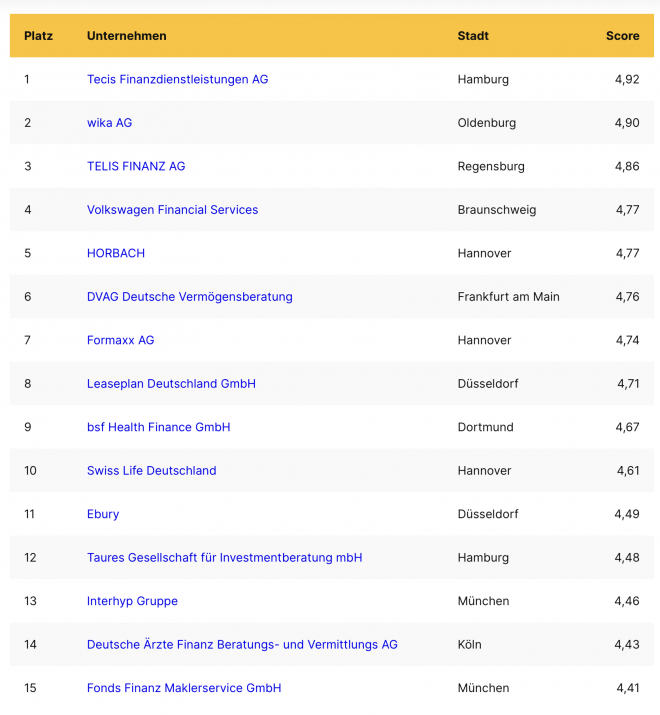Screen dimensions: 660x715
Task: Select München in the Fonds Finanz row
Action: tap(483, 688)
